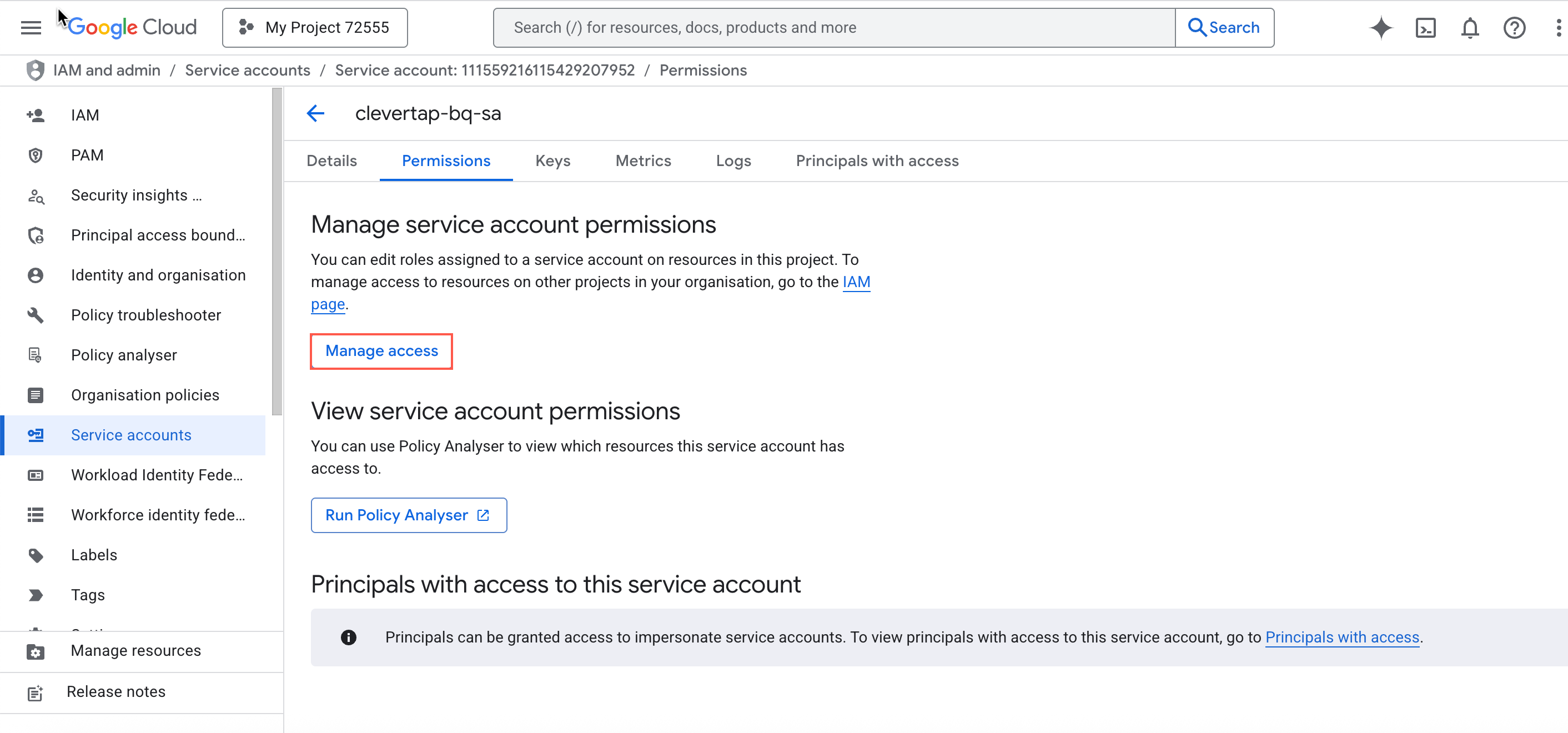Image resolution: width=1568 pixels, height=733 pixels.
Task: Open the Details tab
Action: coord(331,160)
